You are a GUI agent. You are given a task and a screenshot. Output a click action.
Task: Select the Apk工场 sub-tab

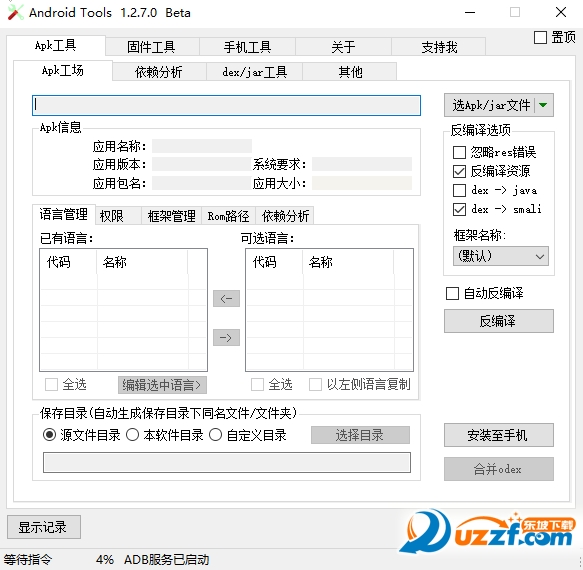(62, 71)
